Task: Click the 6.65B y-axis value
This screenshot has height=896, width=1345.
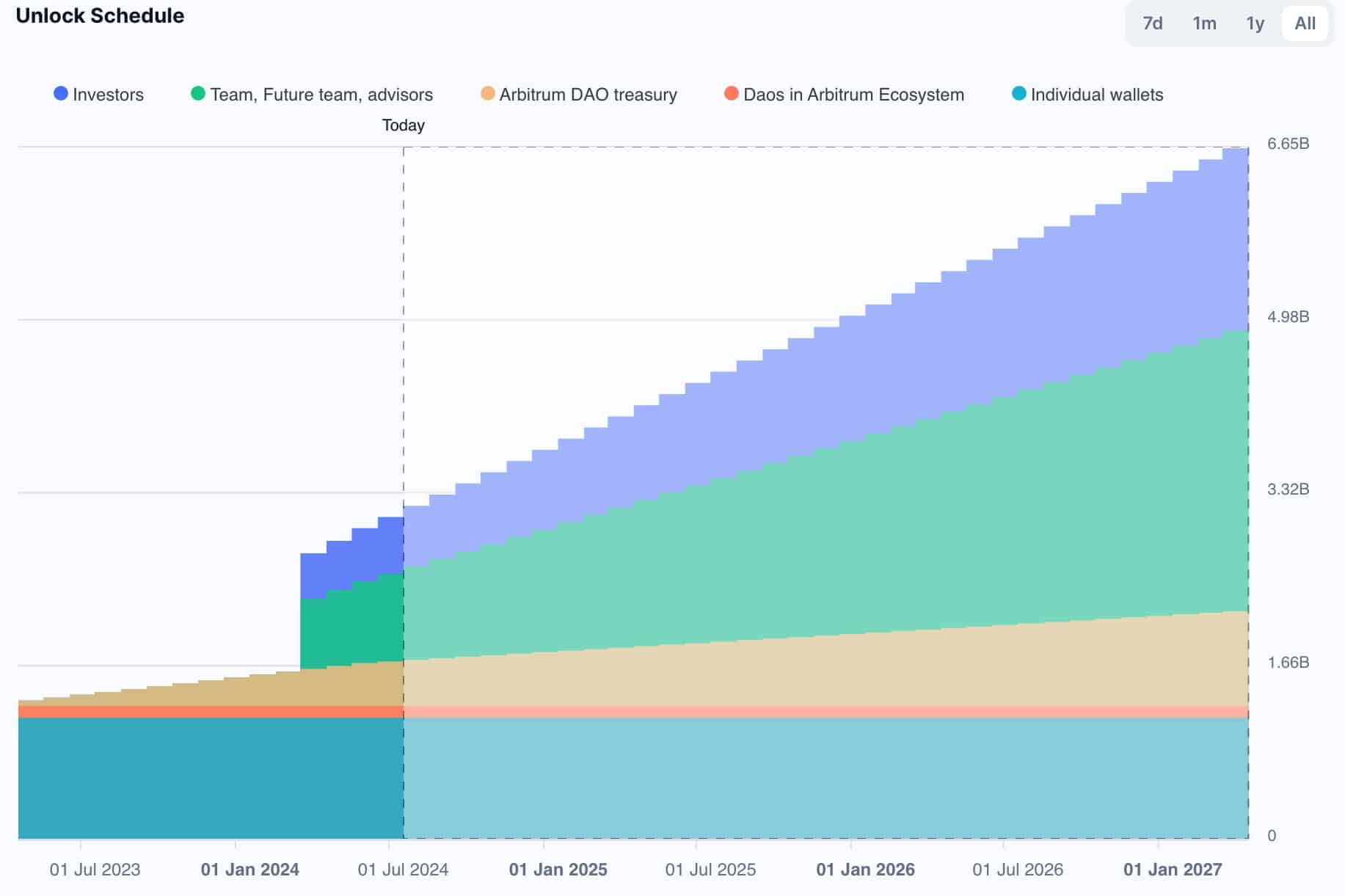Action: coord(1288,144)
